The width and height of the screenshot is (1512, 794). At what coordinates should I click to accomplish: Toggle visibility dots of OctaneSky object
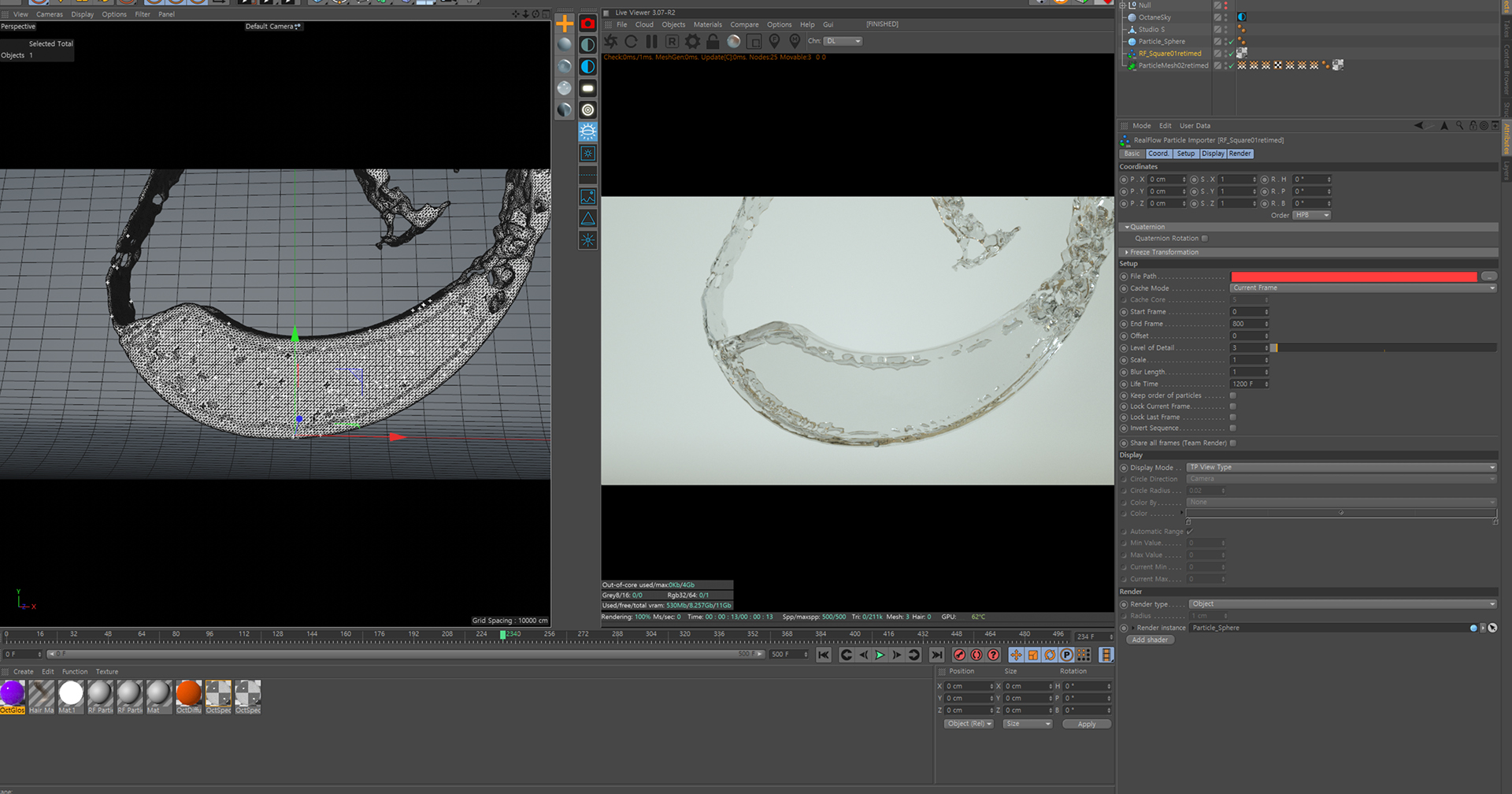click(1226, 17)
